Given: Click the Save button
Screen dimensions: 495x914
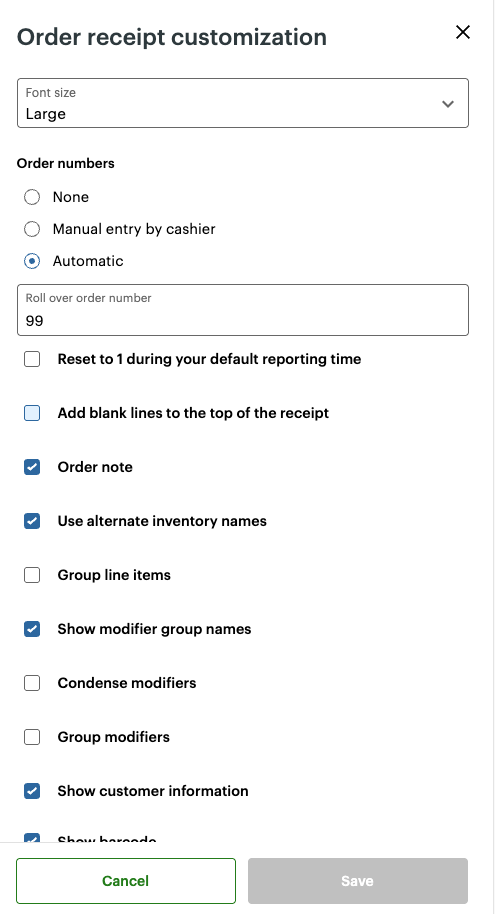Looking at the screenshot, I should [x=357, y=881].
